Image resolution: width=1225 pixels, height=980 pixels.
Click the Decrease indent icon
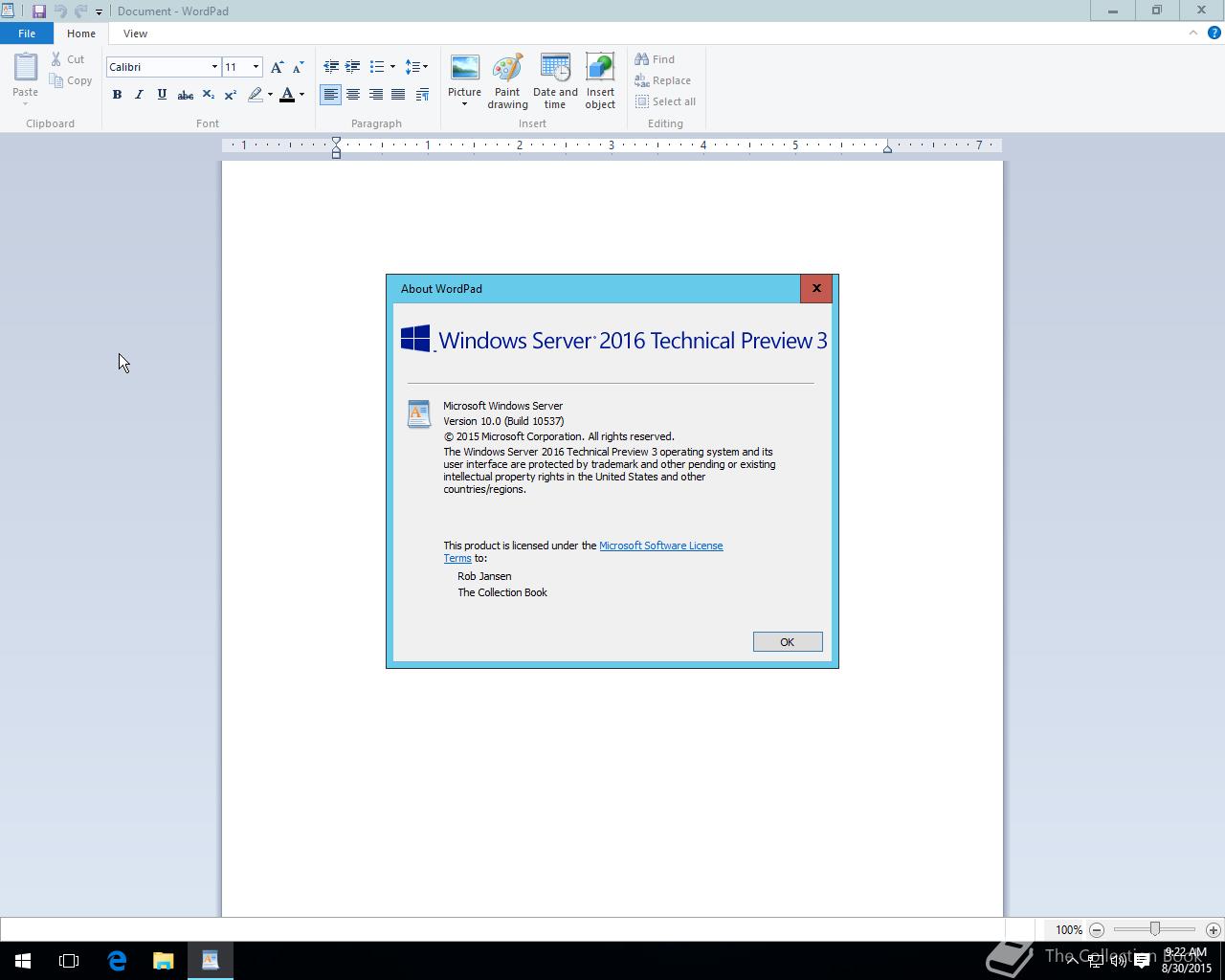(x=331, y=67)
